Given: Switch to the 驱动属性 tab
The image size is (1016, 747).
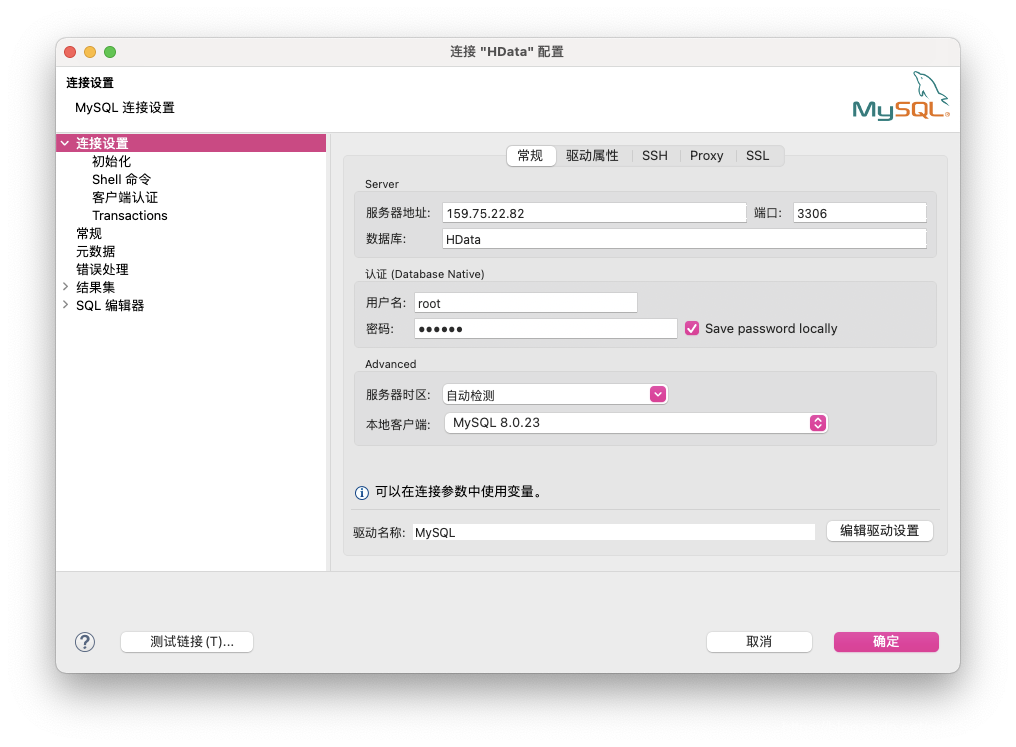Looking at the screenshot, I should pyautogui.click(x=592, y=155).
